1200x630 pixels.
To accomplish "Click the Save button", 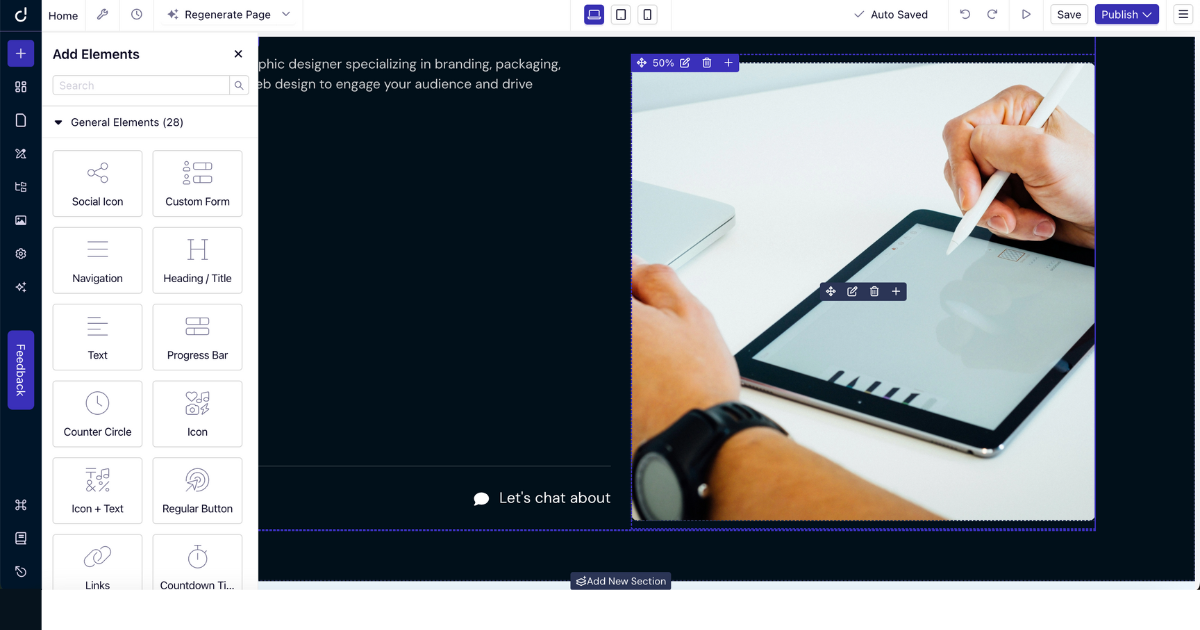I will coord(1069,14).
